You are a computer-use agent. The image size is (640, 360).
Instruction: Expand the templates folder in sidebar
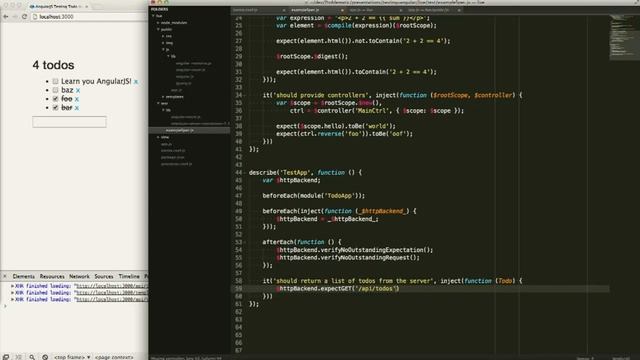click(x=163, y=97)
